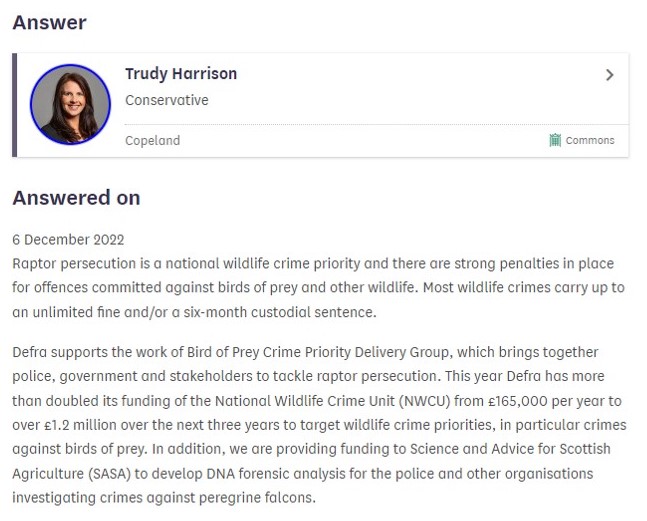Click the Answered on heading
Image resolution: width=647 pixels, height=521 pixels.
click(x=76, y=198)
